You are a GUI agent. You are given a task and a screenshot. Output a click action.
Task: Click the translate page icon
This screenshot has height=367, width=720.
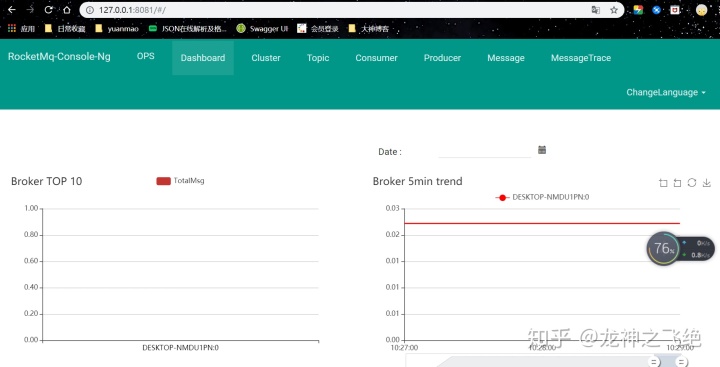click(596, 10)
